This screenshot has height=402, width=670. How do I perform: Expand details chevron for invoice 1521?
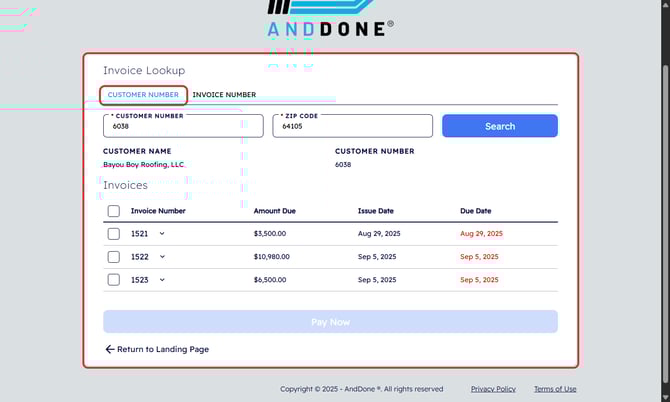(x=162, y=233)
